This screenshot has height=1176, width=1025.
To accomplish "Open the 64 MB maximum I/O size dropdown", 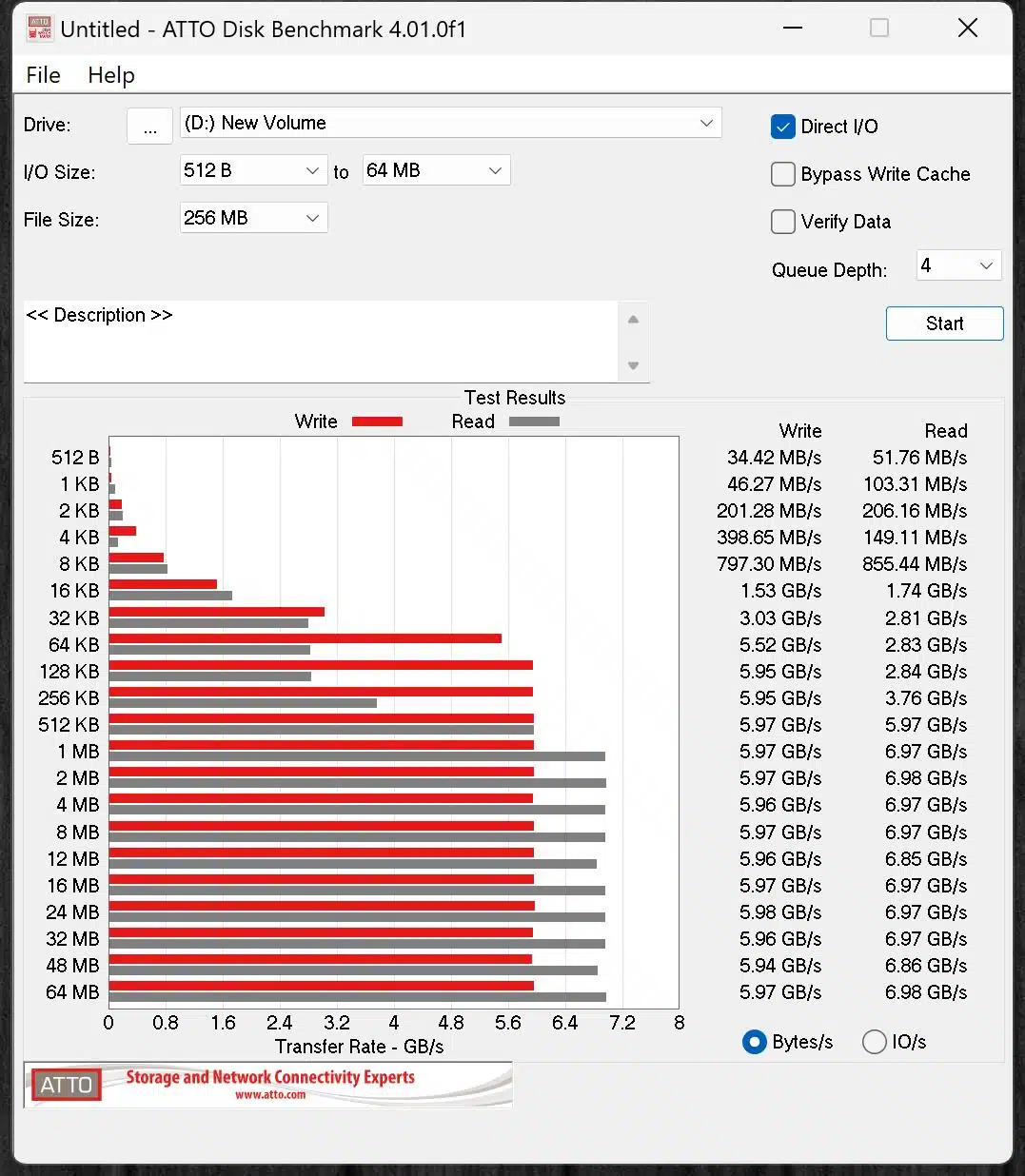I will click(x=436, y=170).
